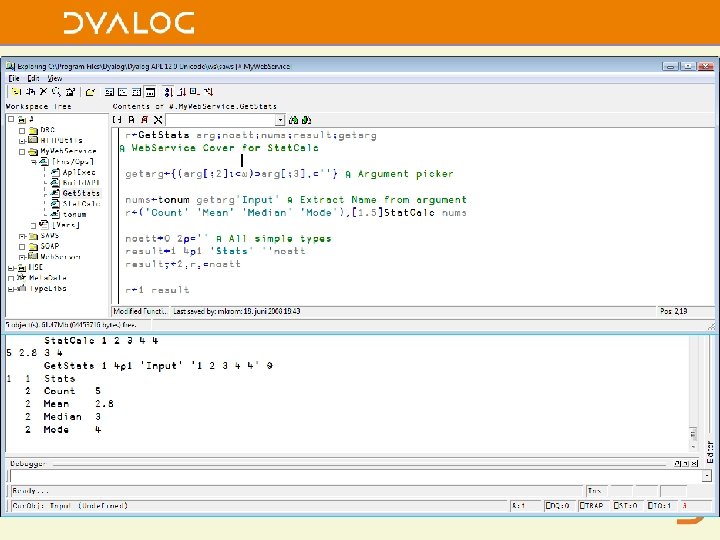Click the copy-object icon in explorer toolbar
Screen dimensions: 720x540
(30, 92)
